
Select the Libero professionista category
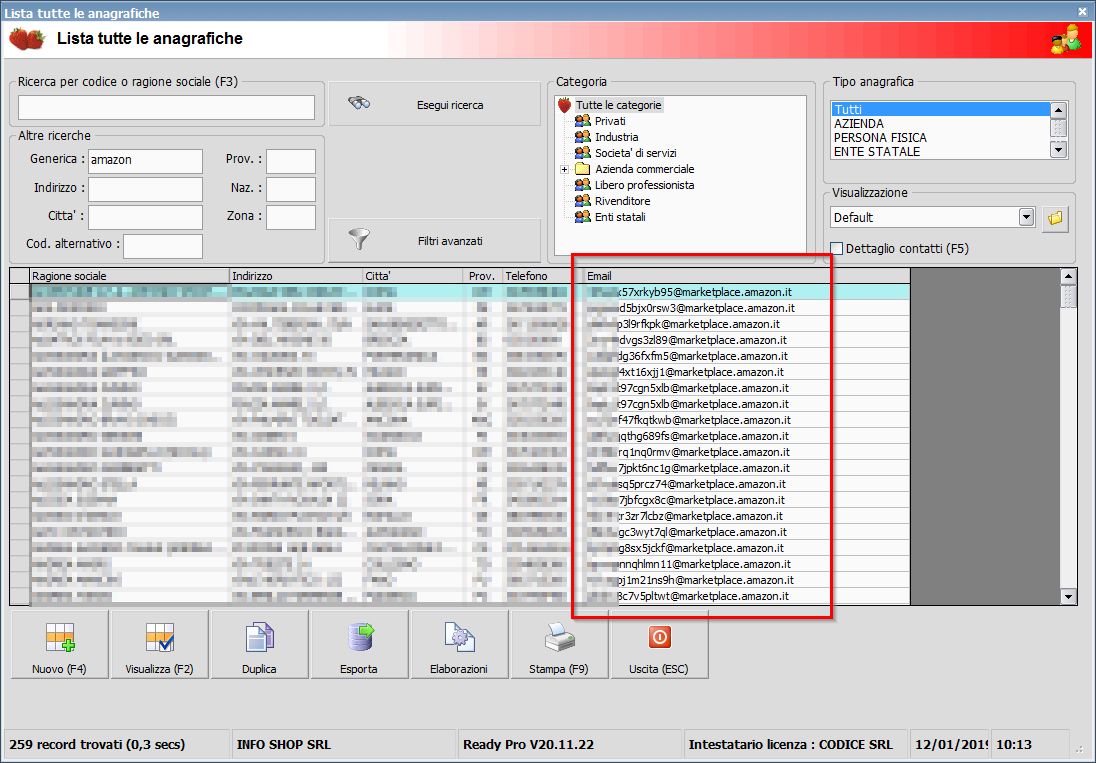tap(644, 185)
